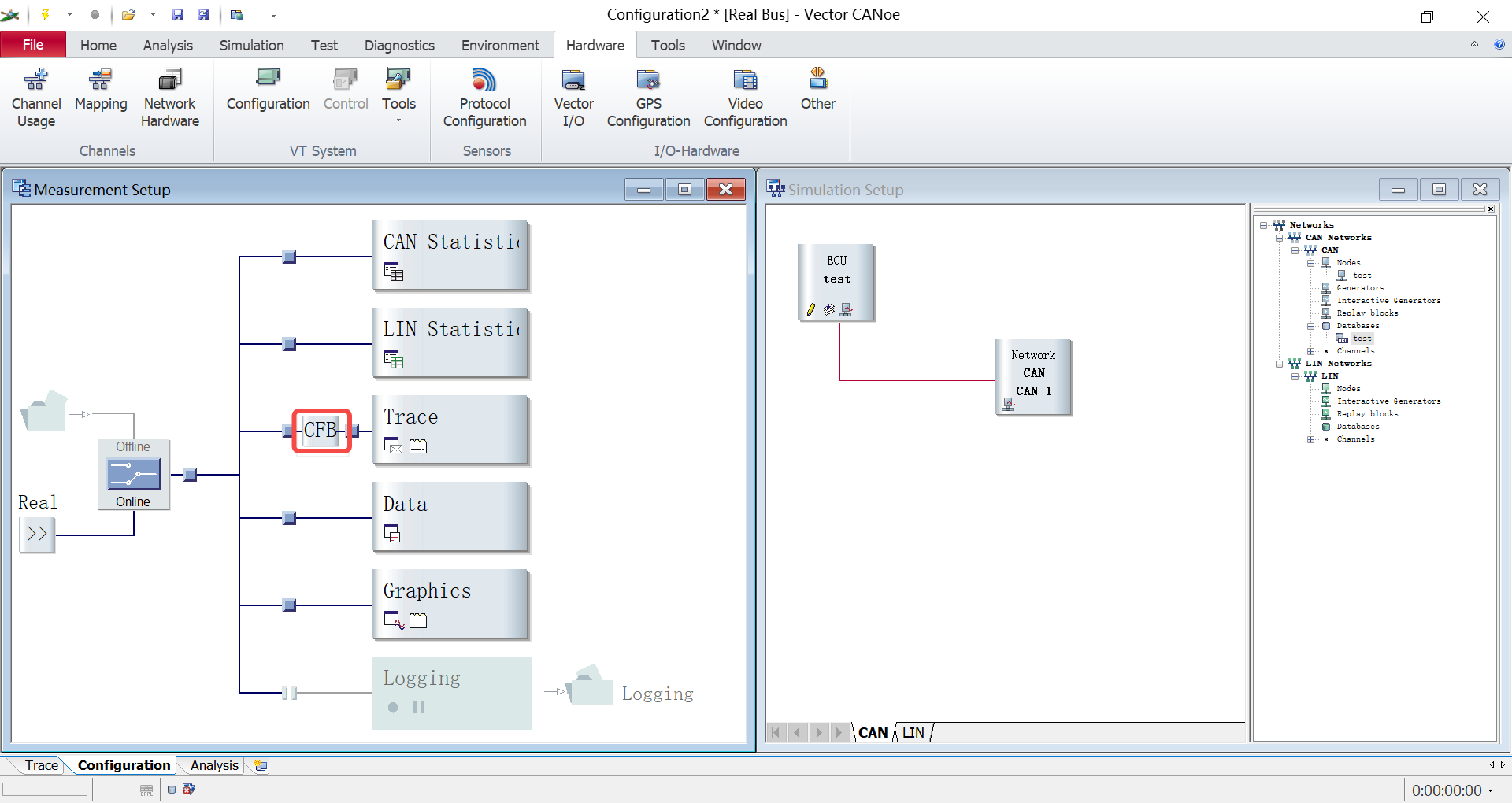
Task: Collapse the CAN Databases tree node
Action: pyautogui.click(x=1311, y=326)
